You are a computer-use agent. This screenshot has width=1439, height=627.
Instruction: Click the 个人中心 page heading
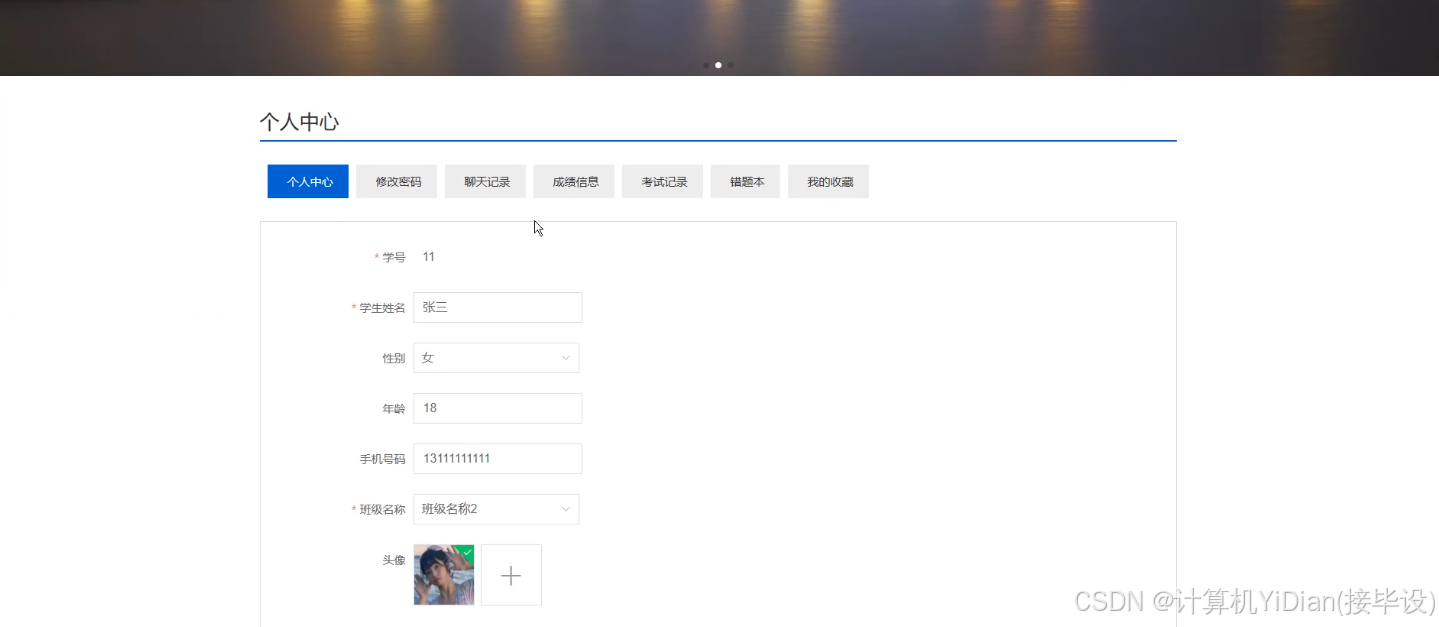tap(299, 122)
